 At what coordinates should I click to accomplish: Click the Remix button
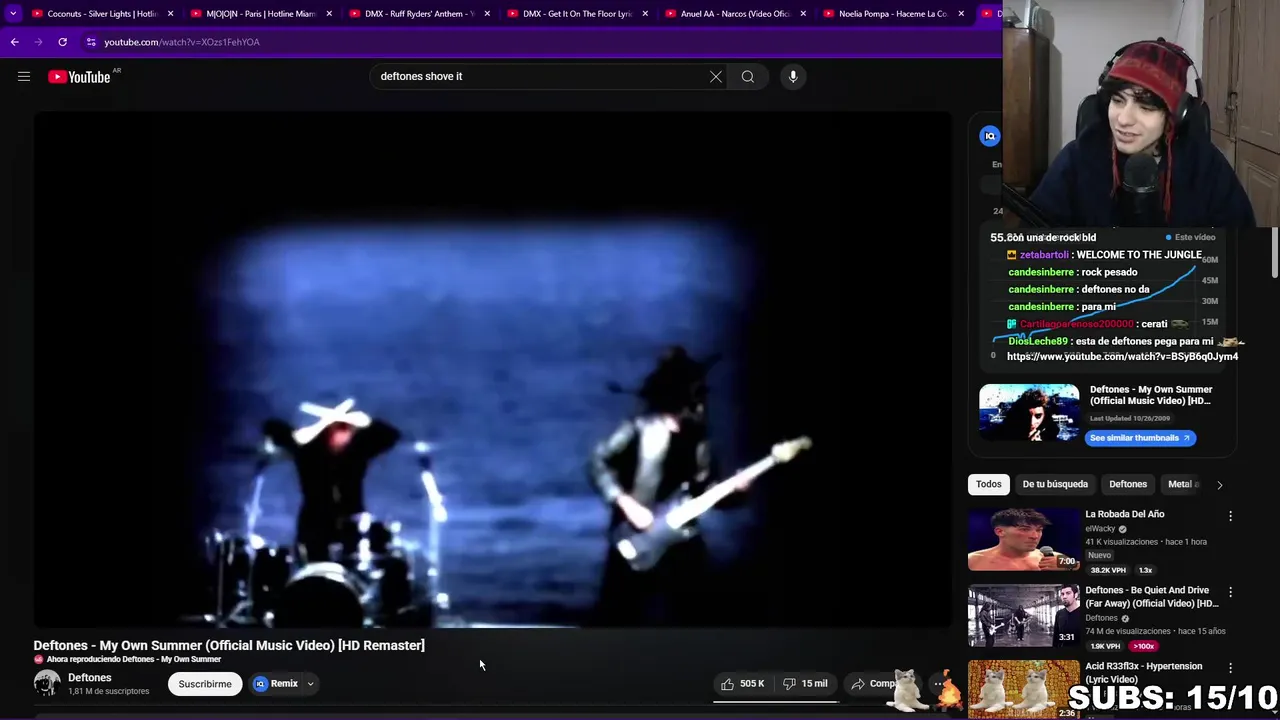point(276,684)
